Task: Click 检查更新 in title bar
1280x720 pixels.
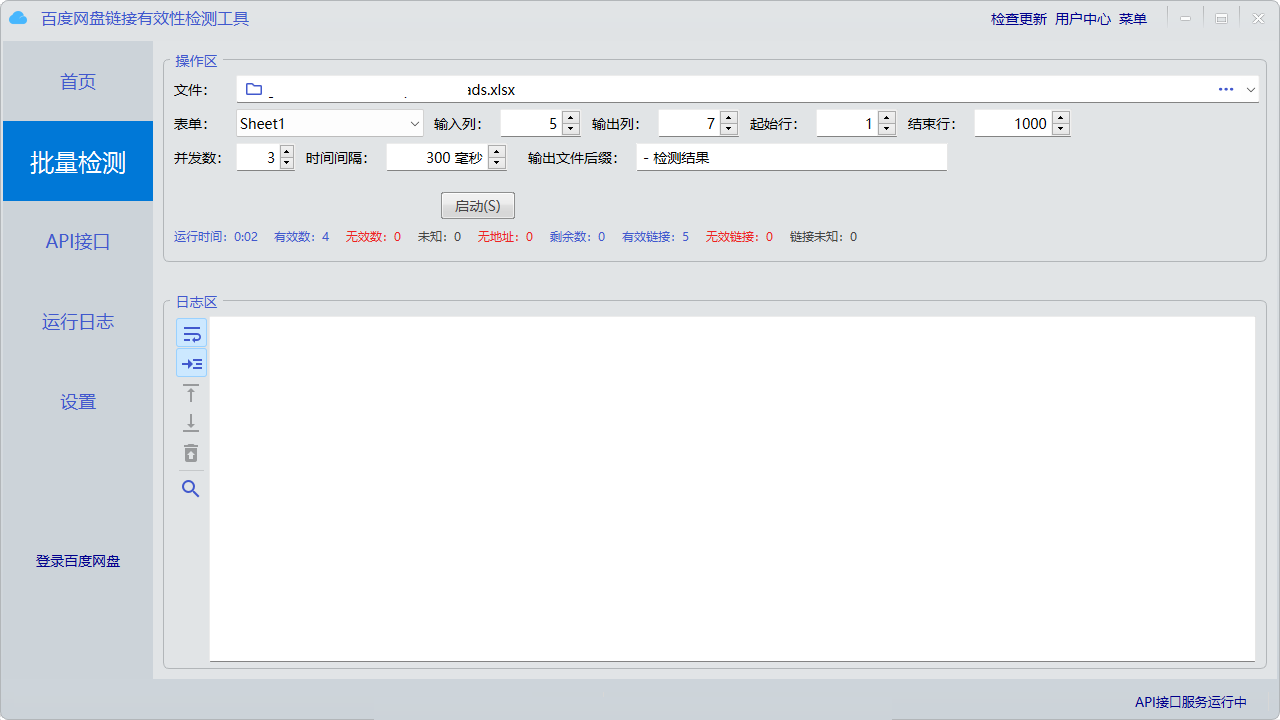Action: (1019, 19)
